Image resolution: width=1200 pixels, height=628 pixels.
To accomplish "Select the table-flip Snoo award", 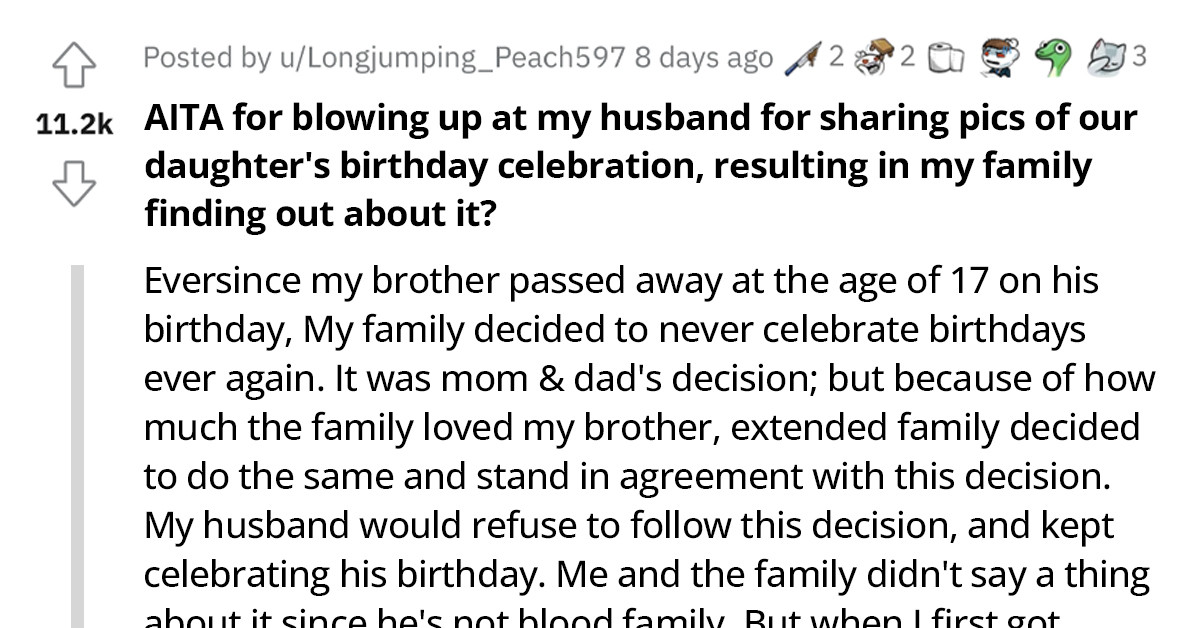I will pyautogui.click(x=874, y=57).
